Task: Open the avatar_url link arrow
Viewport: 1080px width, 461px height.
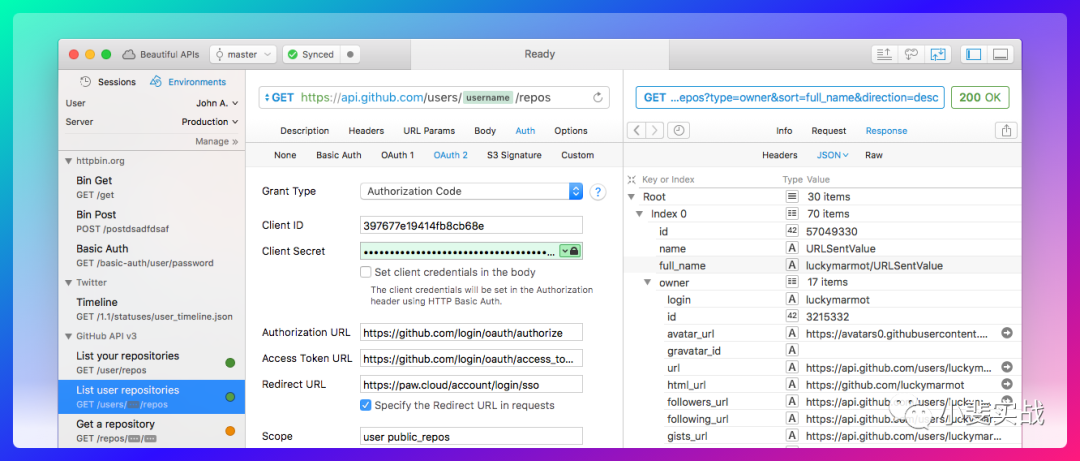Action: pyautogui.click(x=1007, y=334)
